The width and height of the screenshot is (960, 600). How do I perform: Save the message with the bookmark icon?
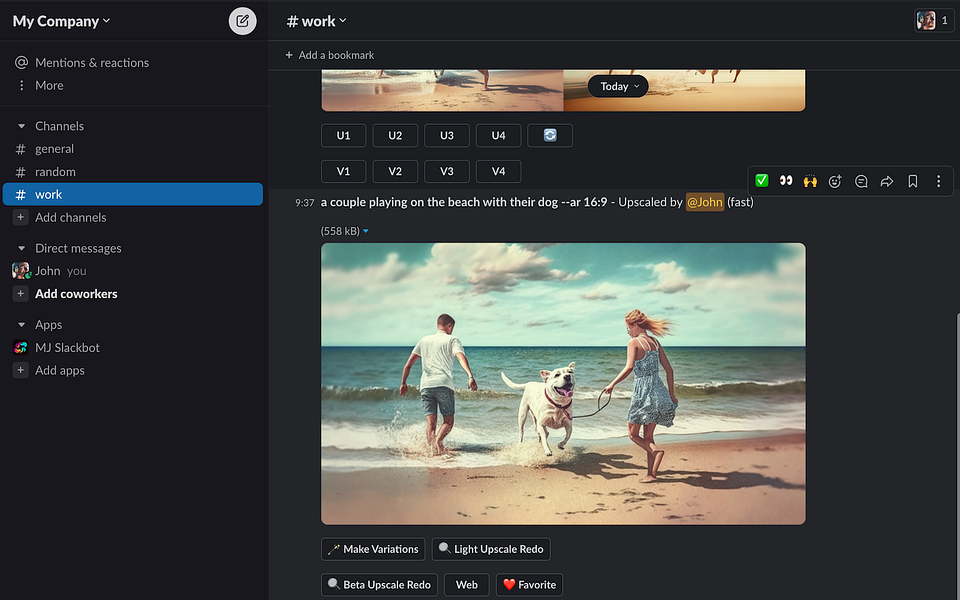912,181
